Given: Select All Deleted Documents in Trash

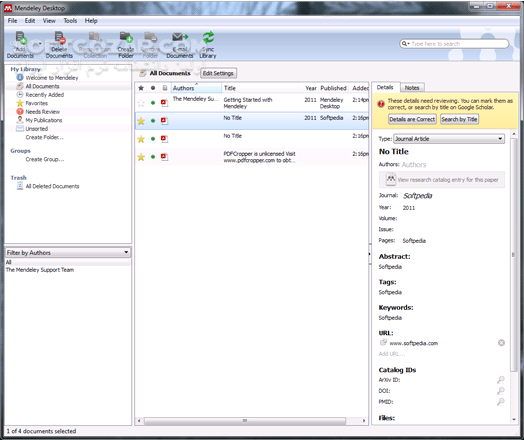Looking at the screenshot, I should [x=52, y=186].
